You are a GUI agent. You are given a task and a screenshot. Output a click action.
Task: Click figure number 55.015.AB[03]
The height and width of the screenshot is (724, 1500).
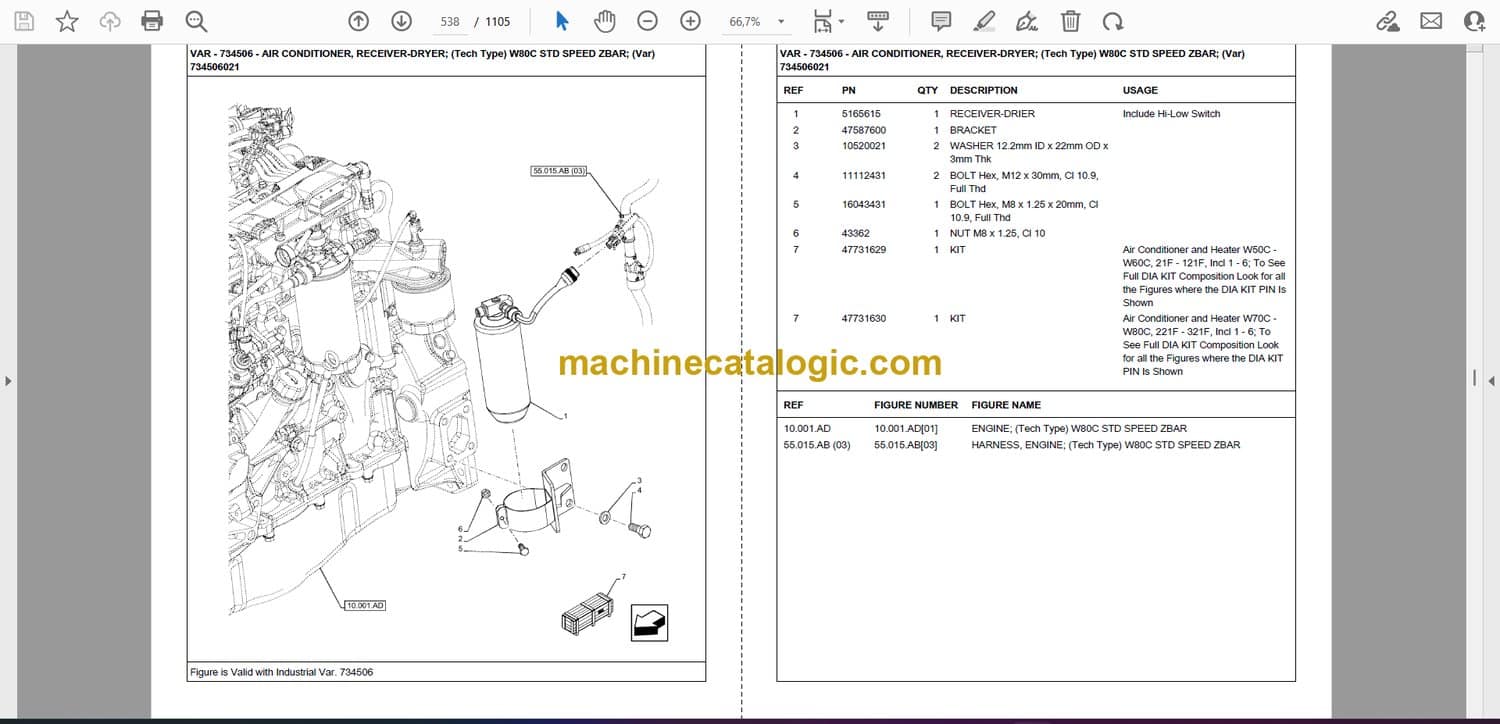pyautogui.click(x=906, y=445)
